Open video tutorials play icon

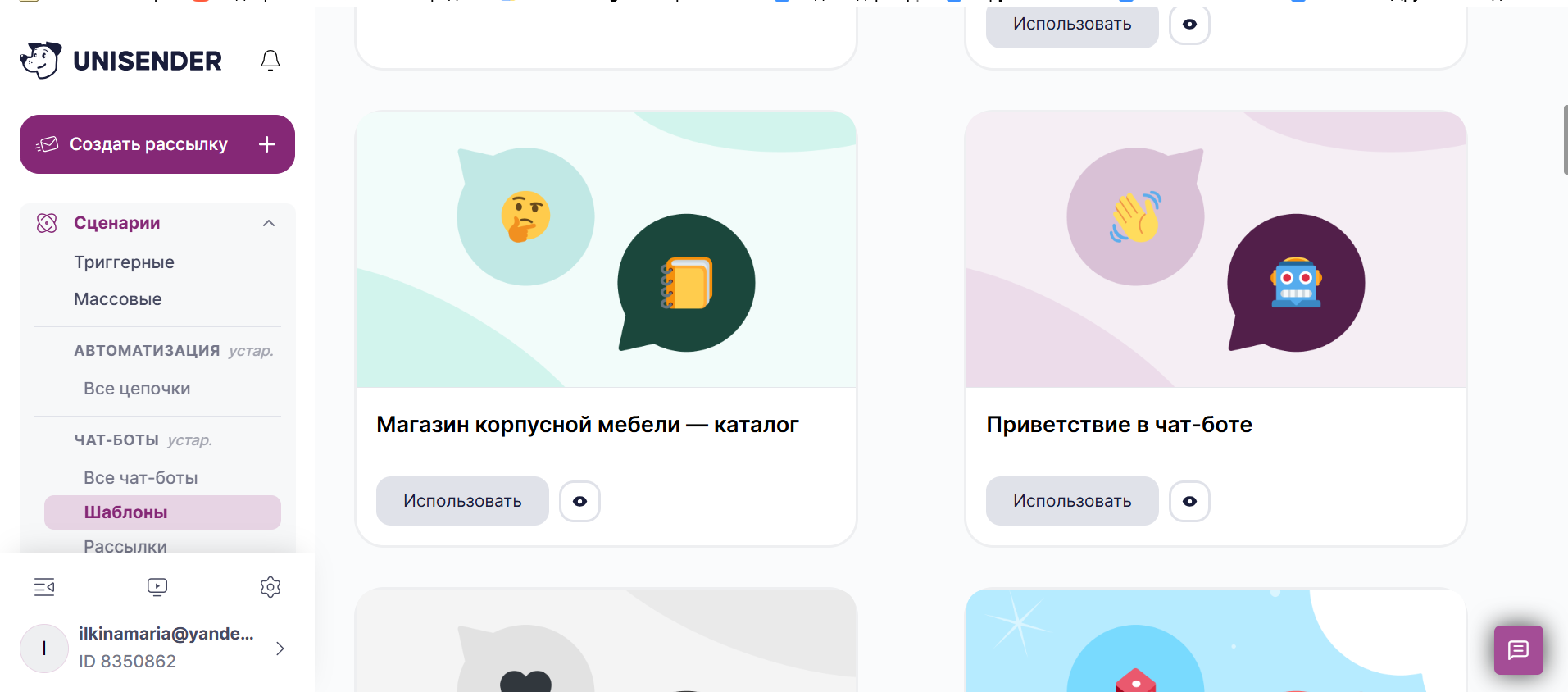pos(157,587)
